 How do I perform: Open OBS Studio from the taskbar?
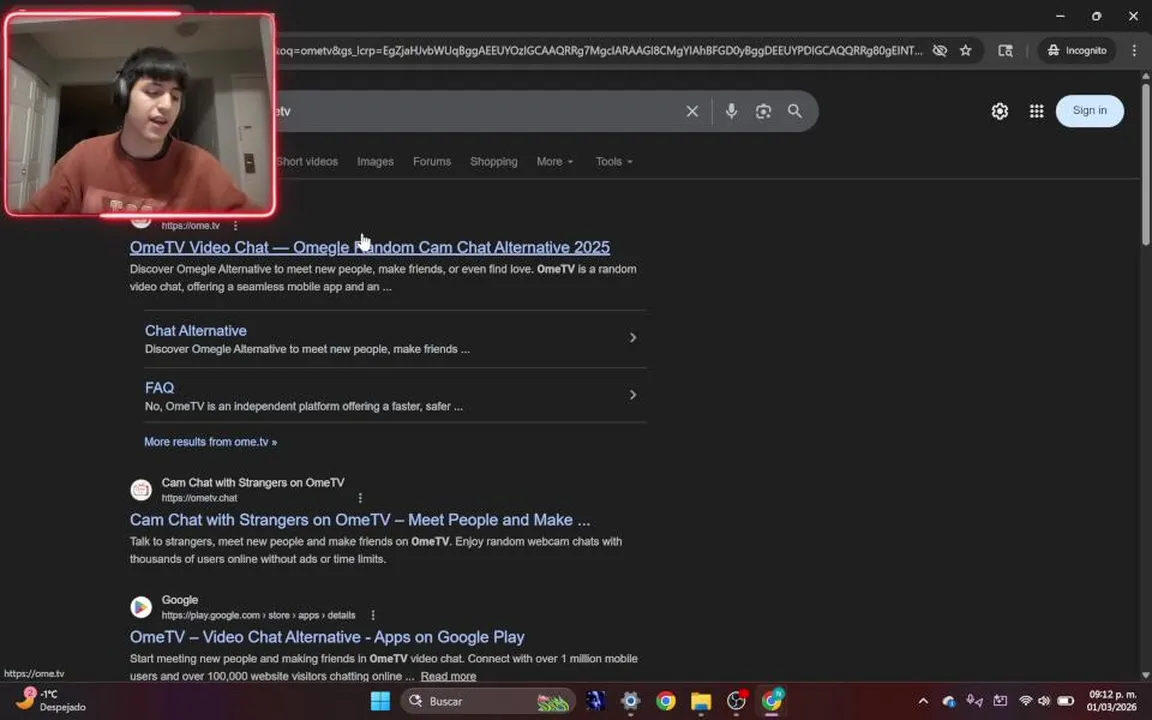pyautogui.click(x=736, y=701)
